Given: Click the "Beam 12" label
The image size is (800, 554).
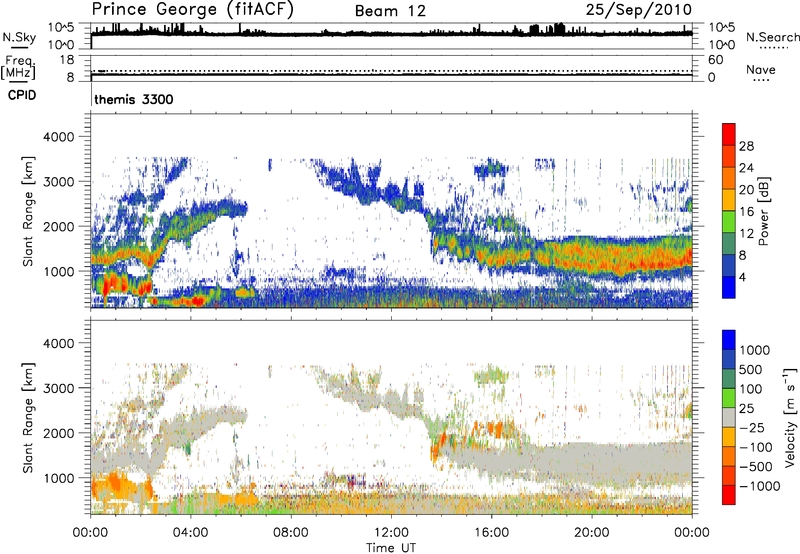Looking at the screenshot, I should (390, 11).
